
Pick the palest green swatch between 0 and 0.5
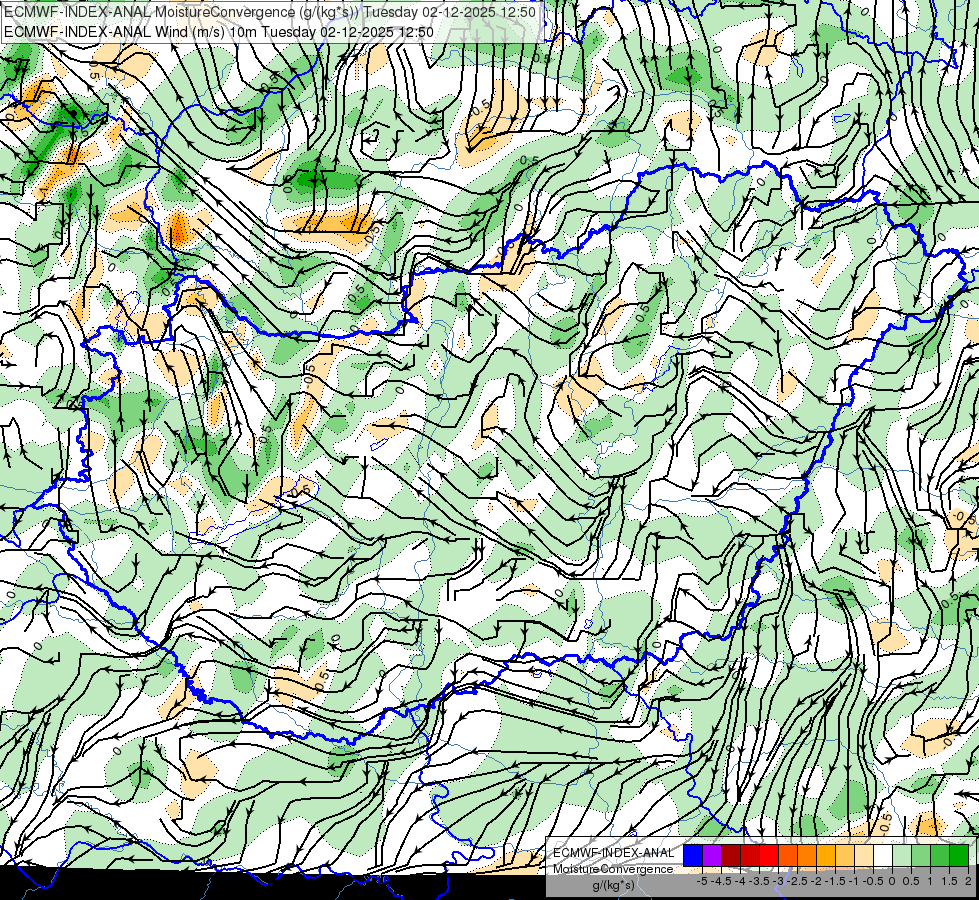(902, 855)
